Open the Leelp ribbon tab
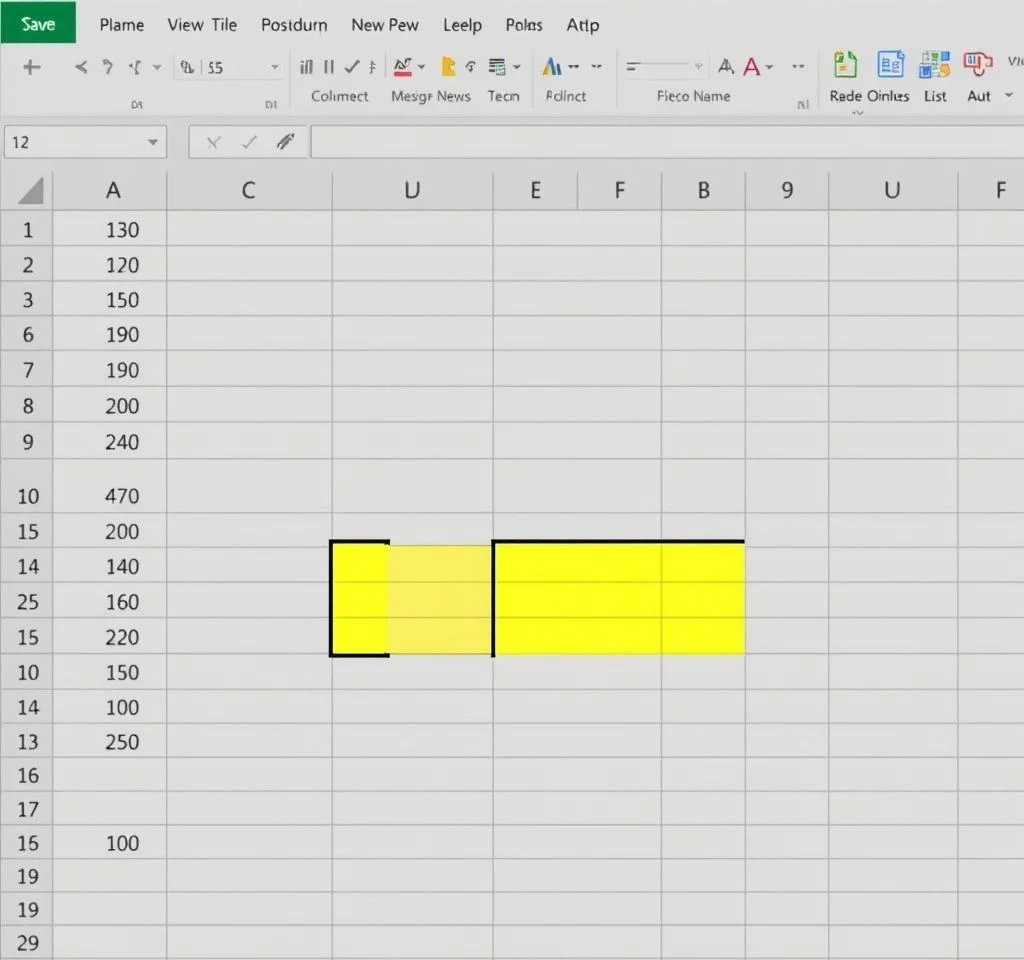This screenshot has width=1024, height=960. point(462,25)
